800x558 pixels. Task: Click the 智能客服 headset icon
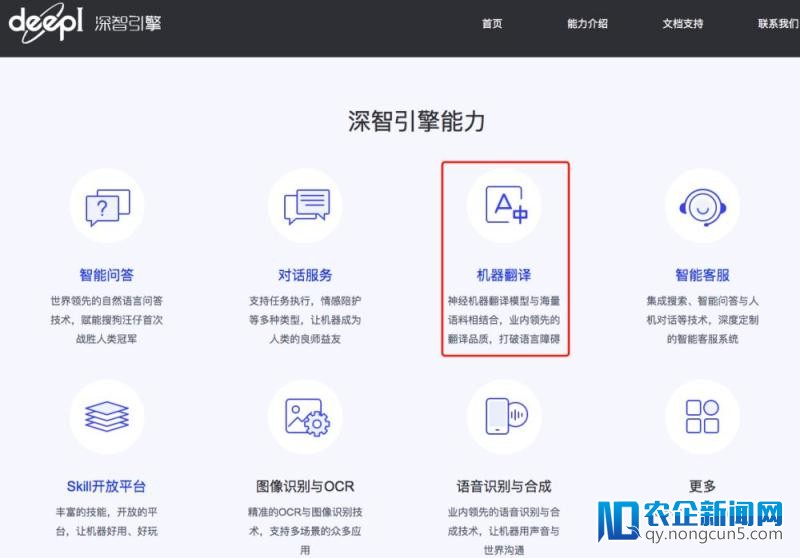tap(703, 207)
